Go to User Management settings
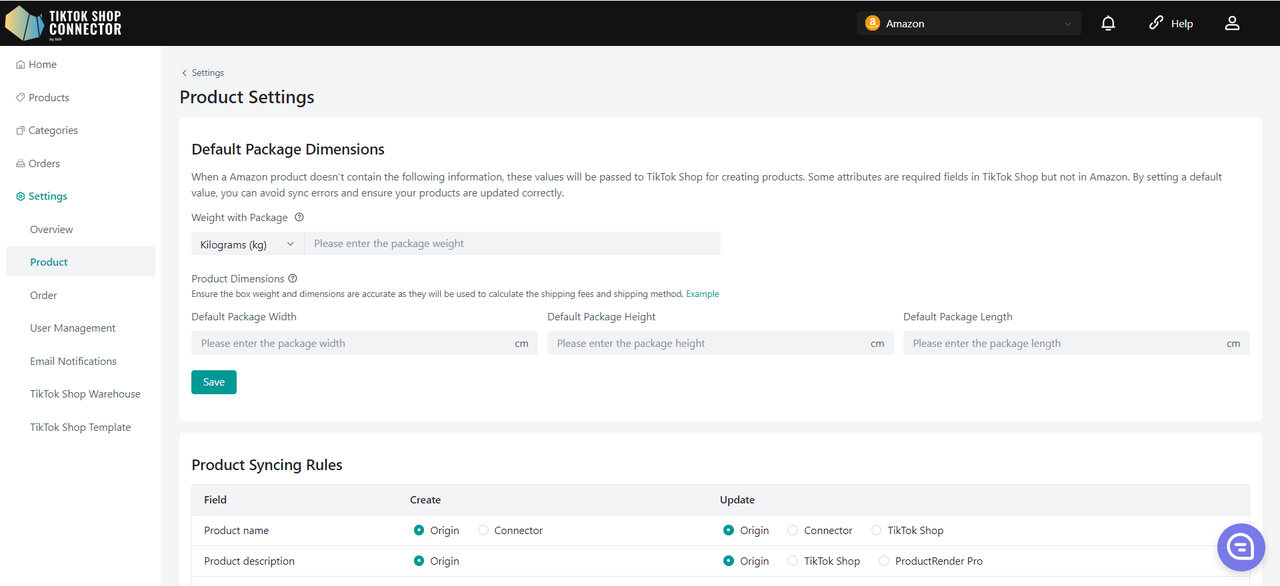Screen dimensions: 1280x586 point(73,329)
